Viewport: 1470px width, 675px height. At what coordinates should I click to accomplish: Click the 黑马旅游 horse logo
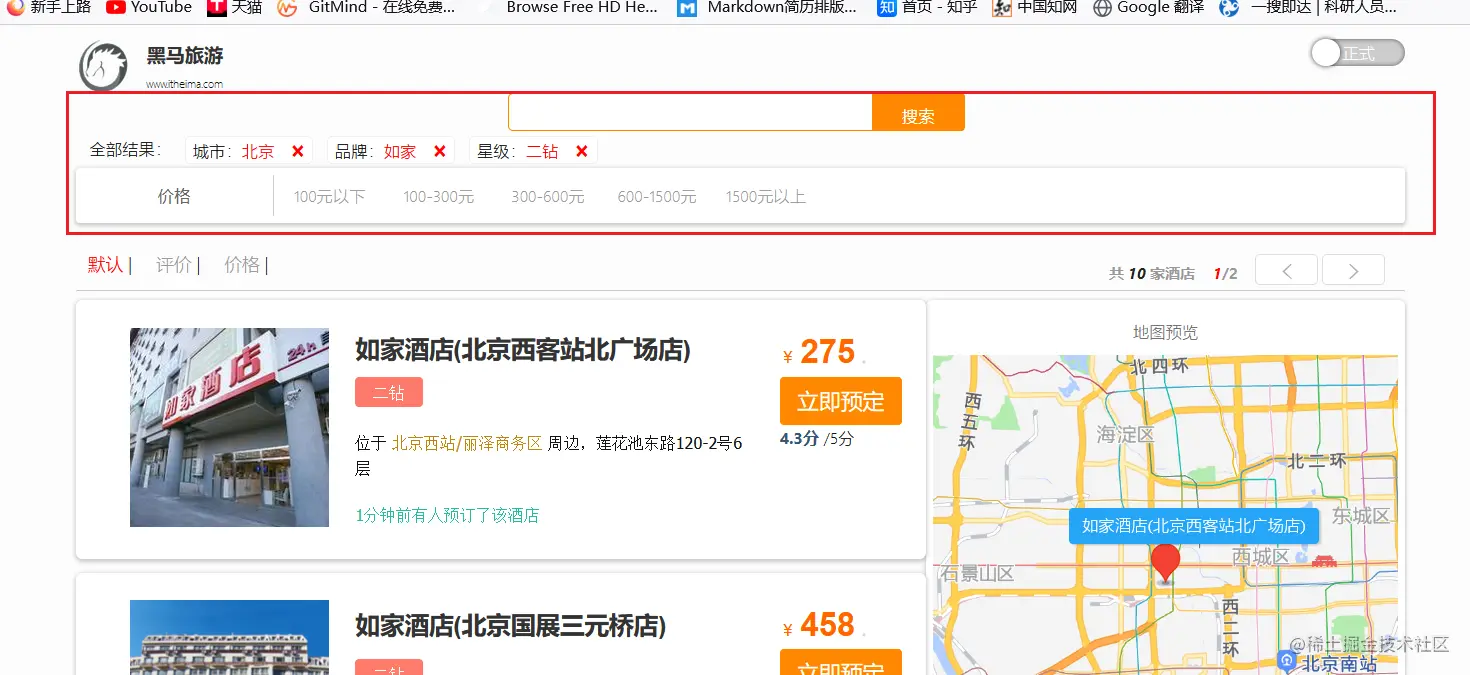[x=104, y=65]
